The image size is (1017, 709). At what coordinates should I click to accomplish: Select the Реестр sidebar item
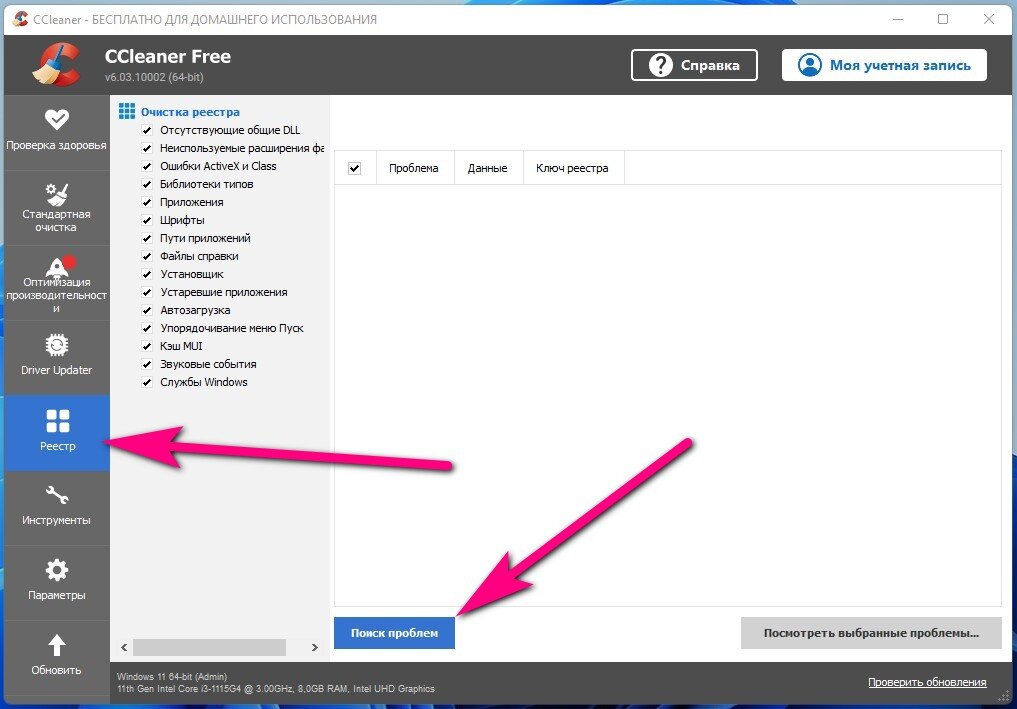[x=56, y=432]
